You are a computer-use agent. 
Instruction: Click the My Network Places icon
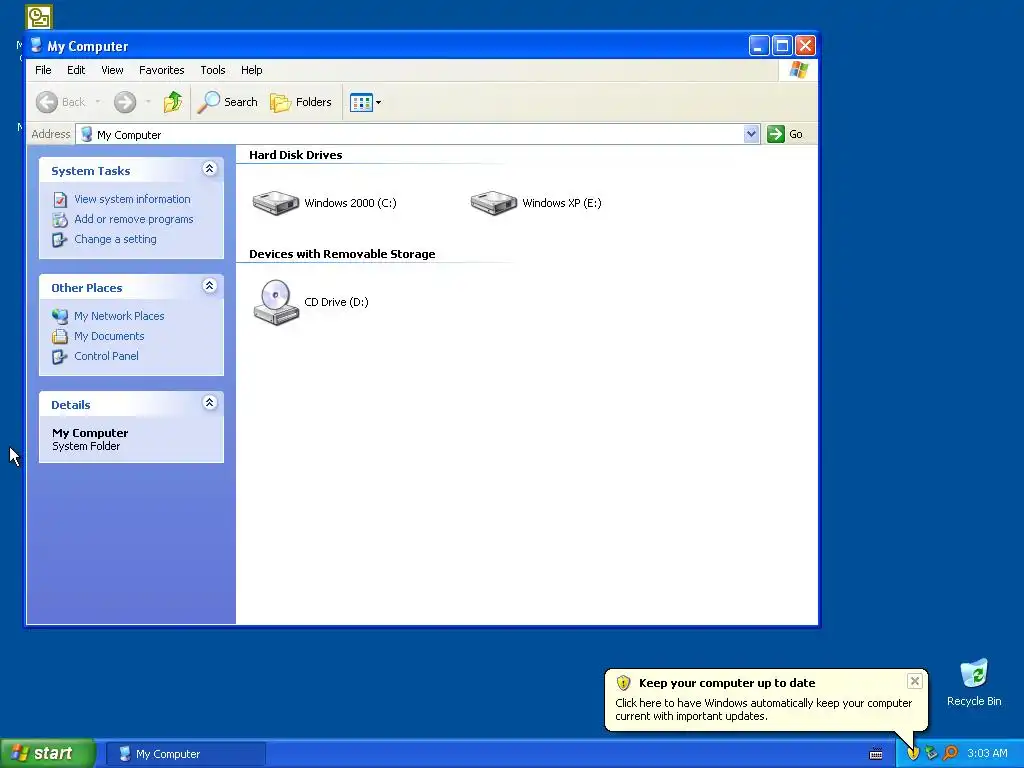60,316
